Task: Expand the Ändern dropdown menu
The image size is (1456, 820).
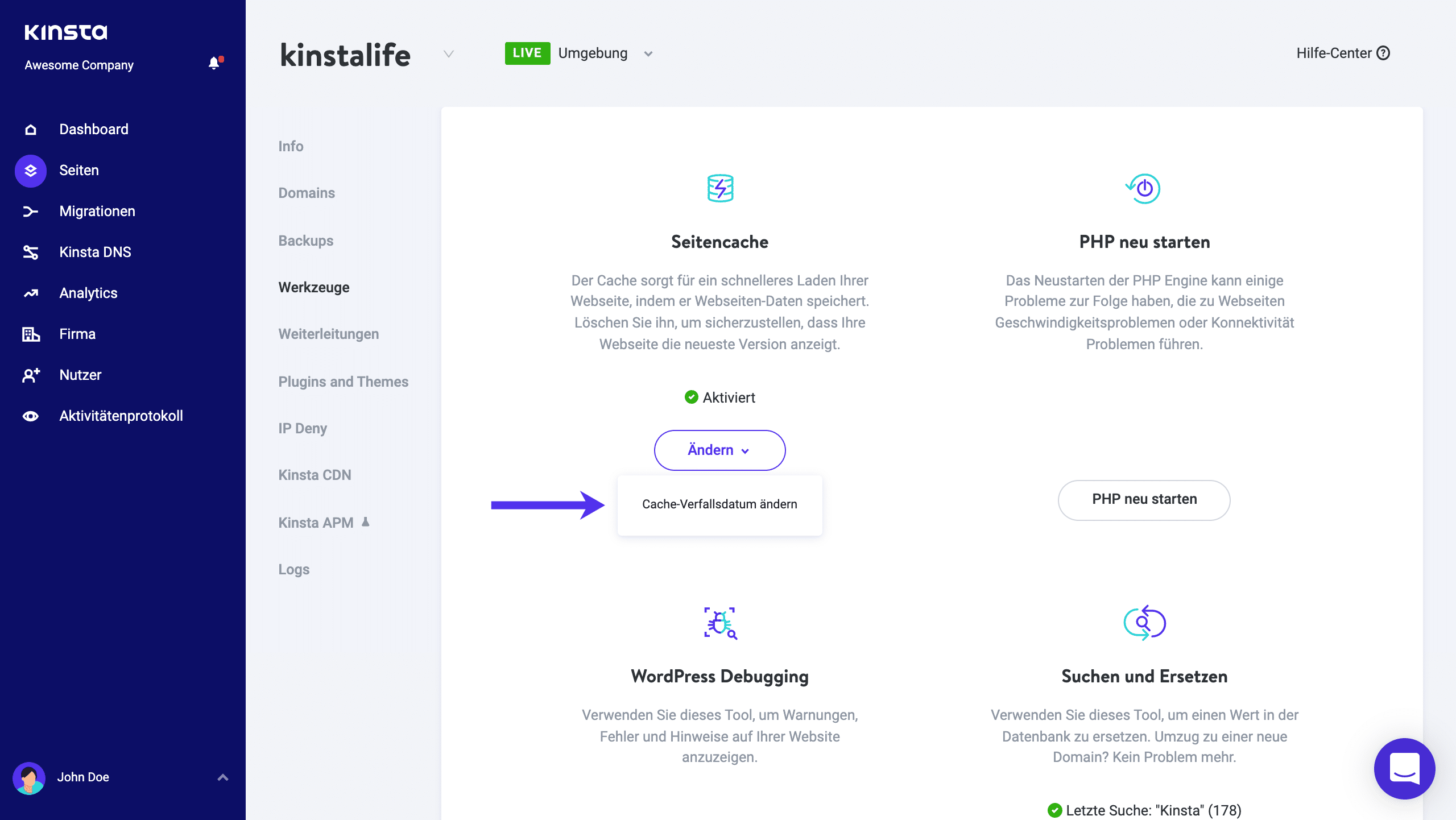Action: tap(719, 450)
